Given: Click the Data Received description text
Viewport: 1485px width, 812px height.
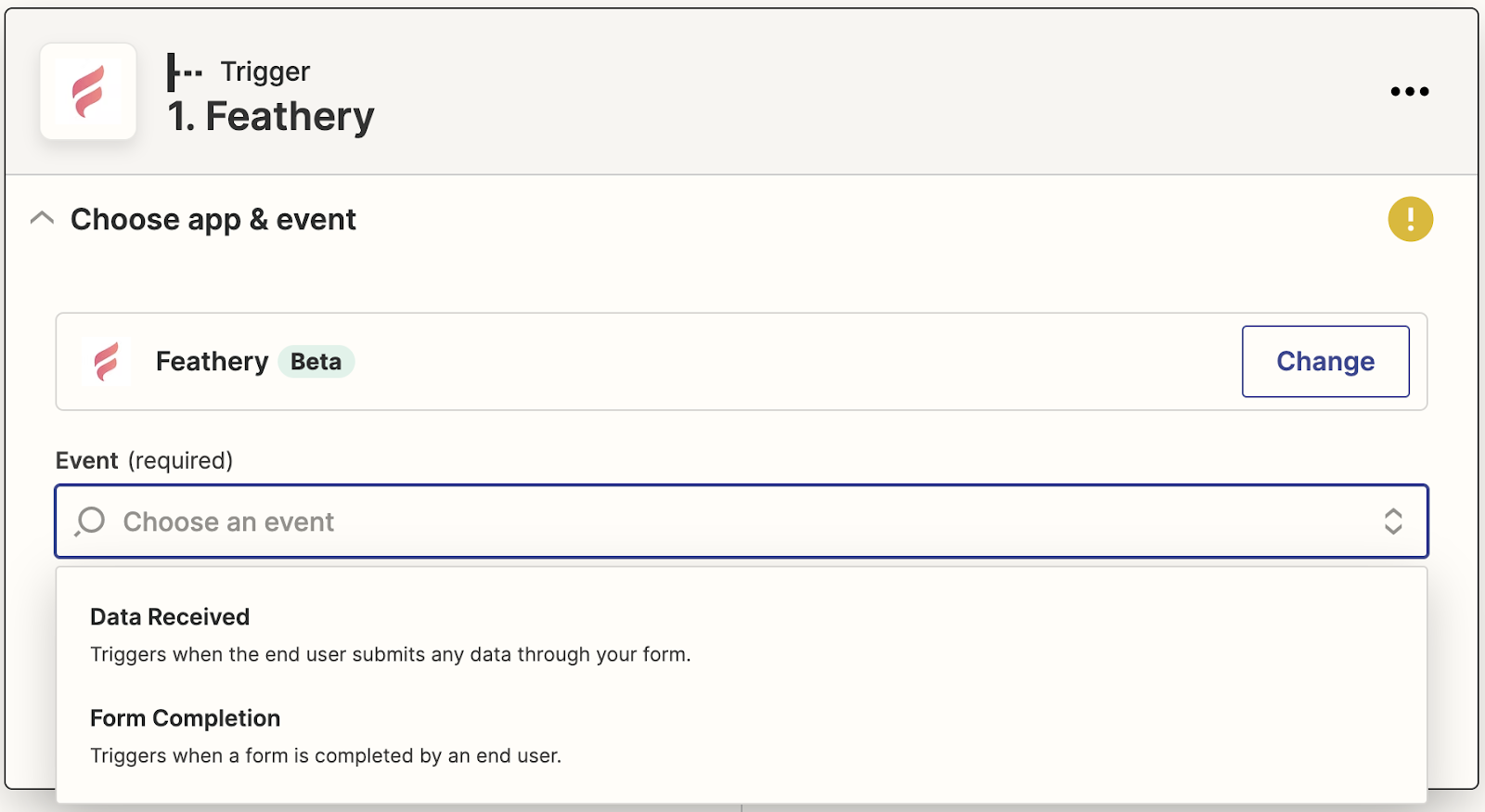Looking at the screenshot, I should click(x=390, y=654).
